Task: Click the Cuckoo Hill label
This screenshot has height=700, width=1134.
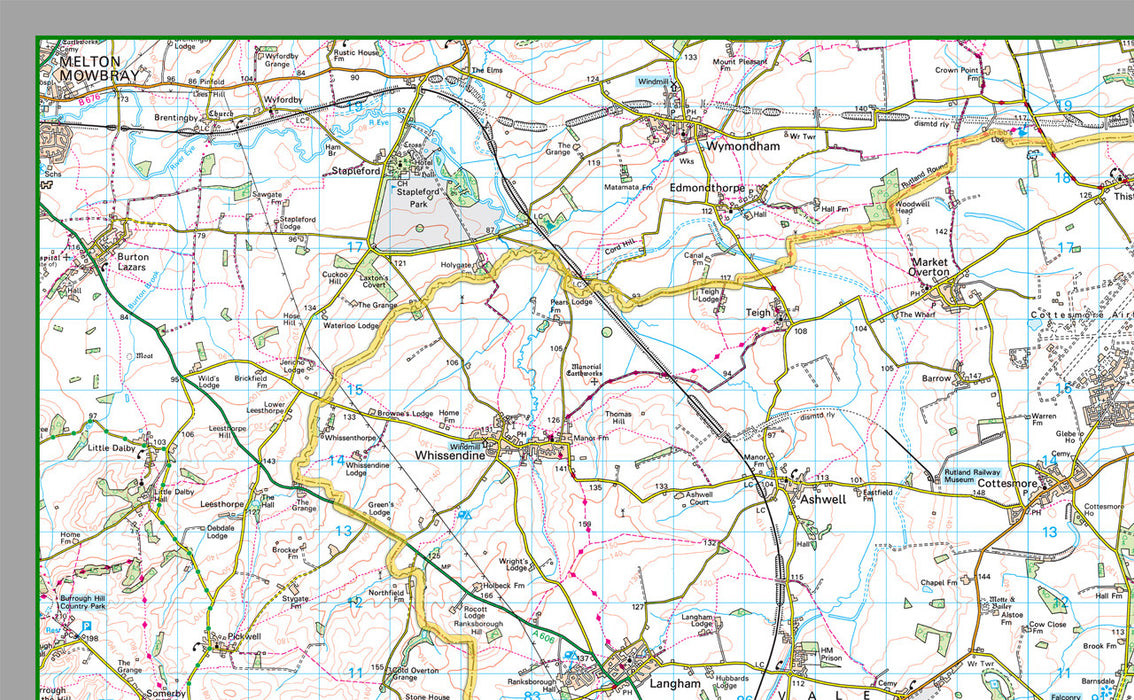Action: point(335,278)
